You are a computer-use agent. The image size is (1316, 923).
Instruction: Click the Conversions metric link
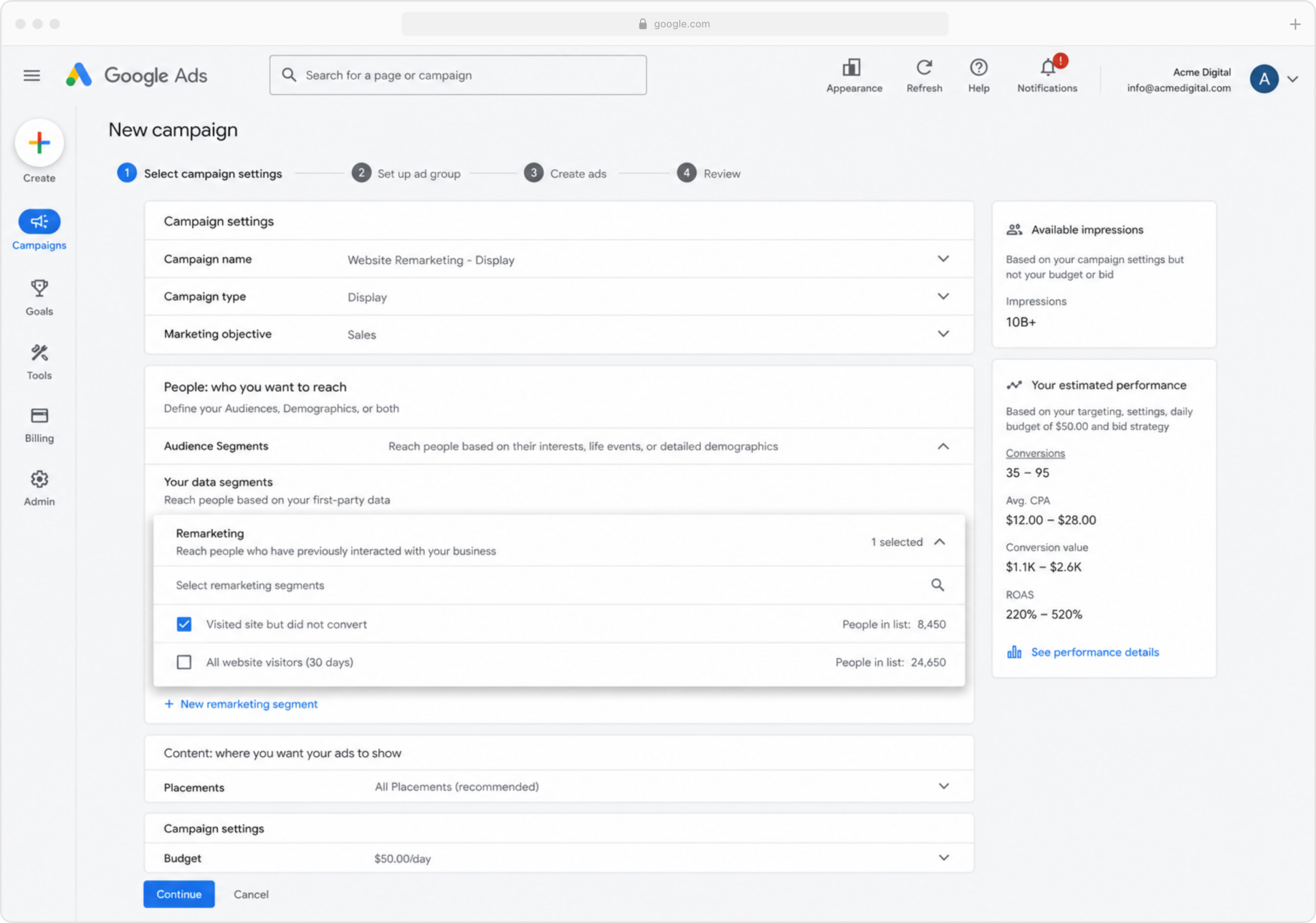point(1035,453)
